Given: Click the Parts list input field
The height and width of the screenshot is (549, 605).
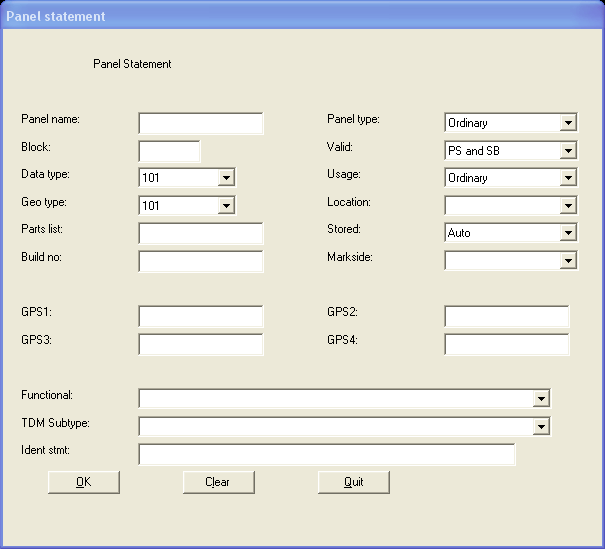Looking at the screenshot, I should pyautogui.click(x=201, y=233).
